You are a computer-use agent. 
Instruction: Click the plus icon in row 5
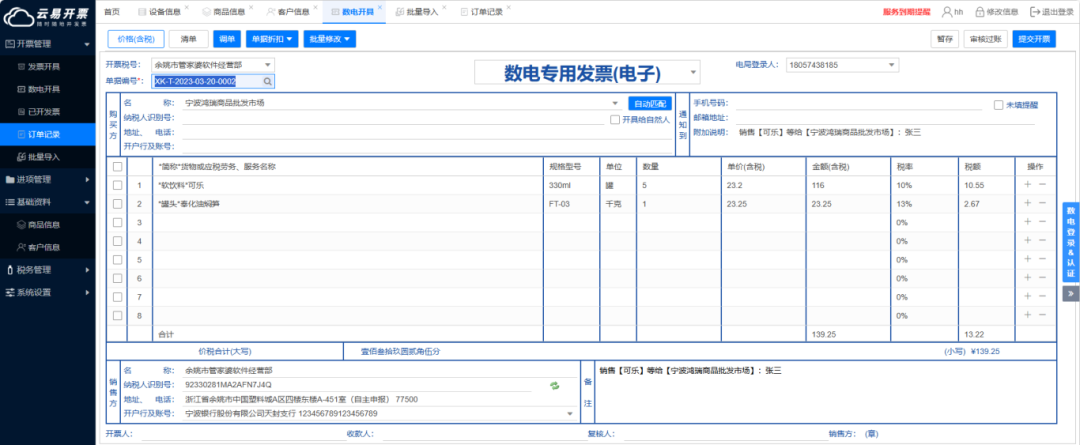pyautogui.click(x=1028, y=259)
